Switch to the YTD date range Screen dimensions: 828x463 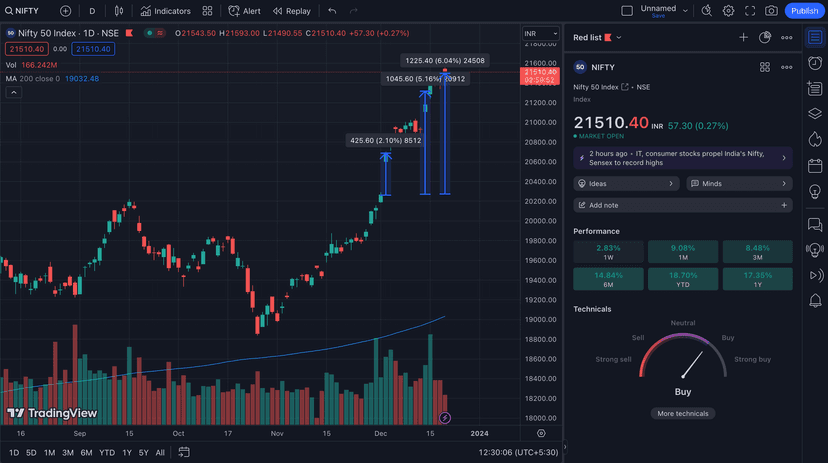pos(107,453)
